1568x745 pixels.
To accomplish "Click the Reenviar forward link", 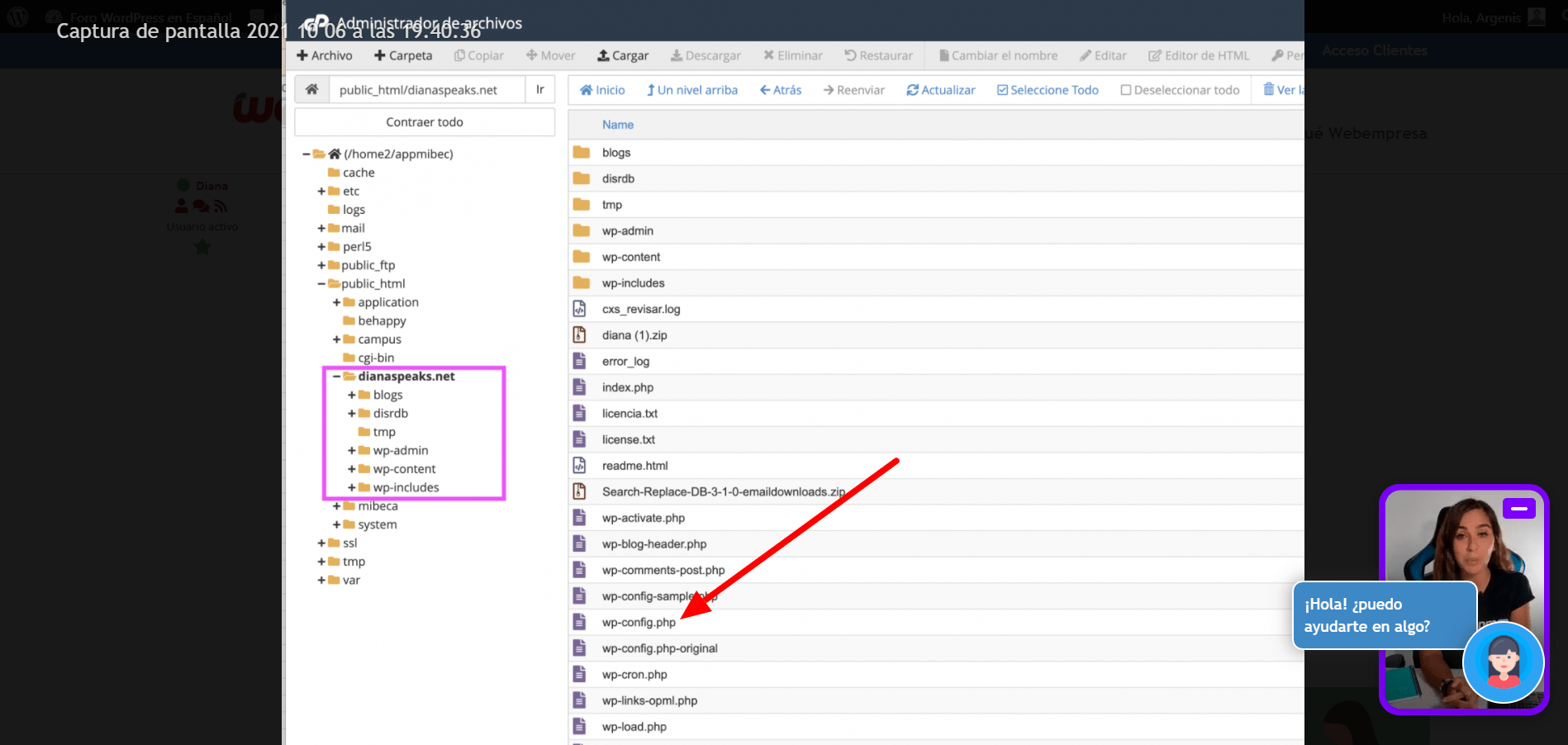I will click(853, 90).
